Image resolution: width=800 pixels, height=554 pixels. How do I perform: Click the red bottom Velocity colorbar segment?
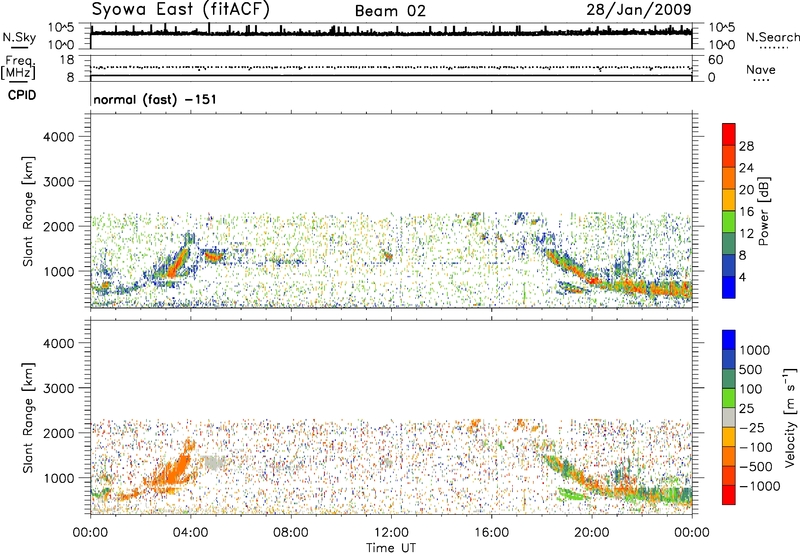(729, 495)
